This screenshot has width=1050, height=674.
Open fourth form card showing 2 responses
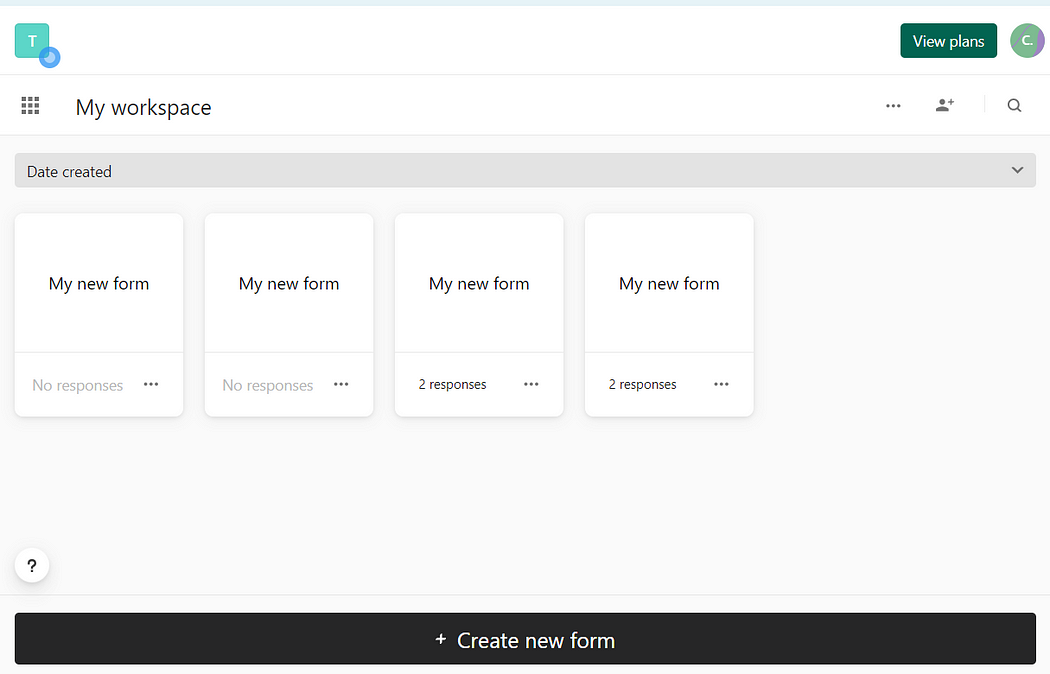pyautogui.click(x=670, y=315)
